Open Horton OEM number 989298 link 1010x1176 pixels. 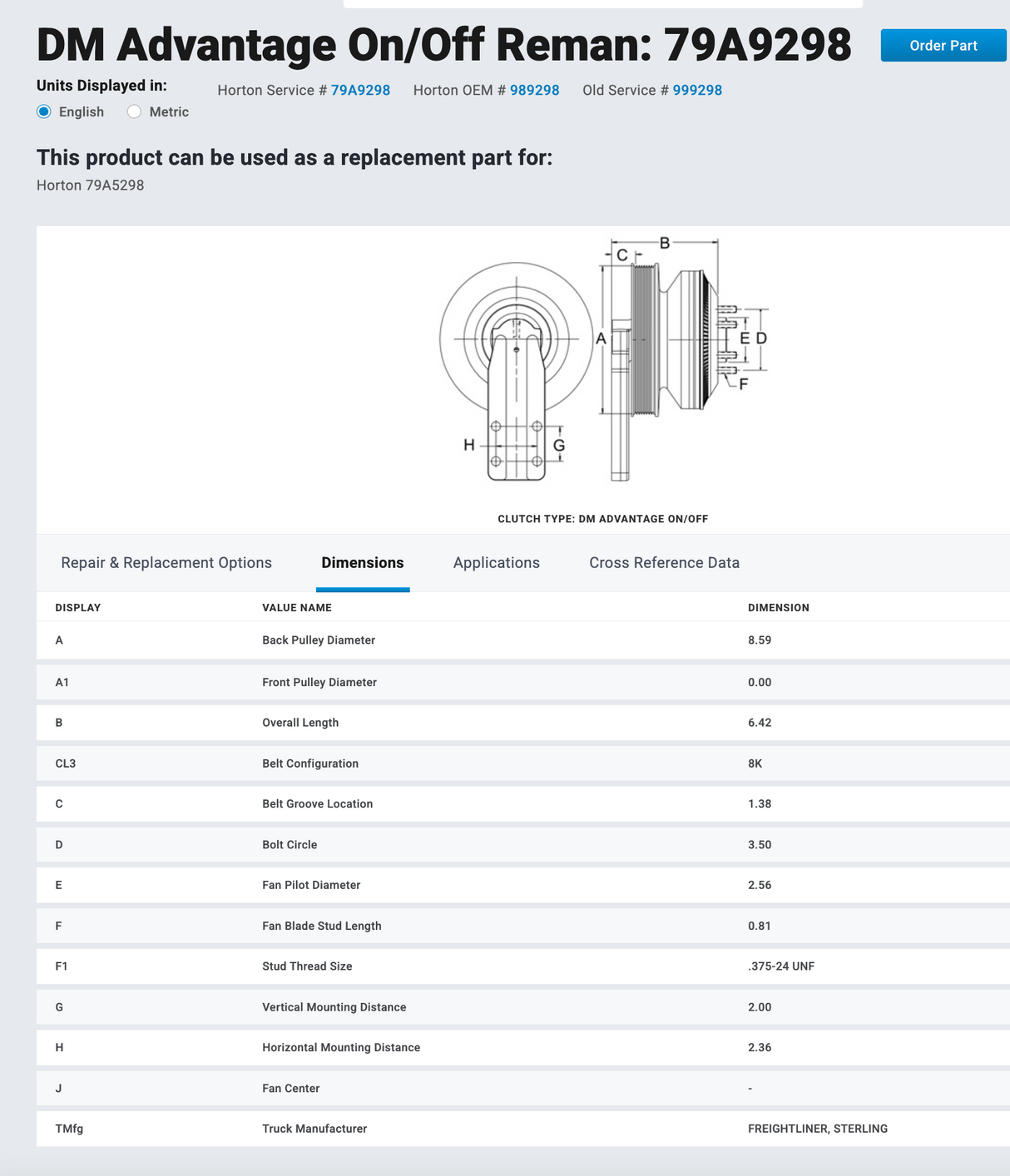pos(534,90)
